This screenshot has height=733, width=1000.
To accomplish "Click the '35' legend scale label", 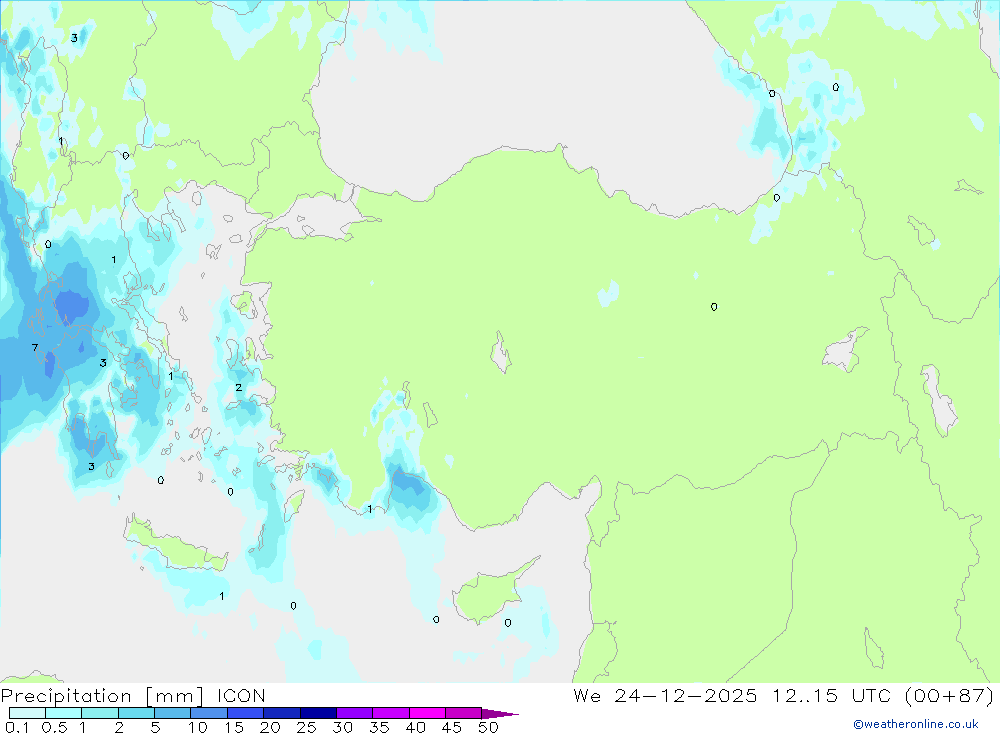I will pos(379,727).
